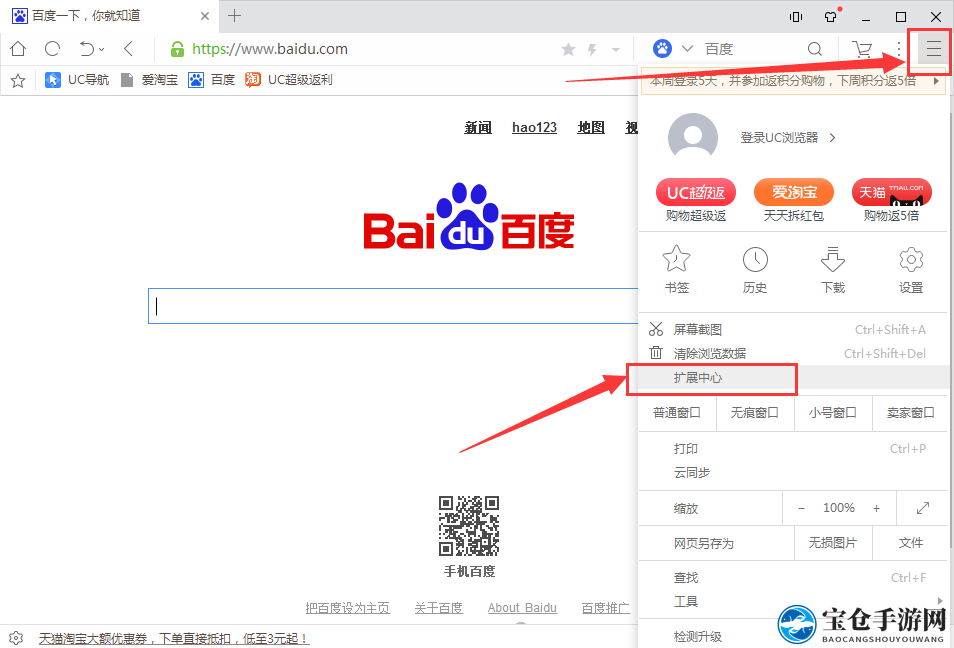Open the 百度 bookmark in bookmarks bar

click(212, 80)
